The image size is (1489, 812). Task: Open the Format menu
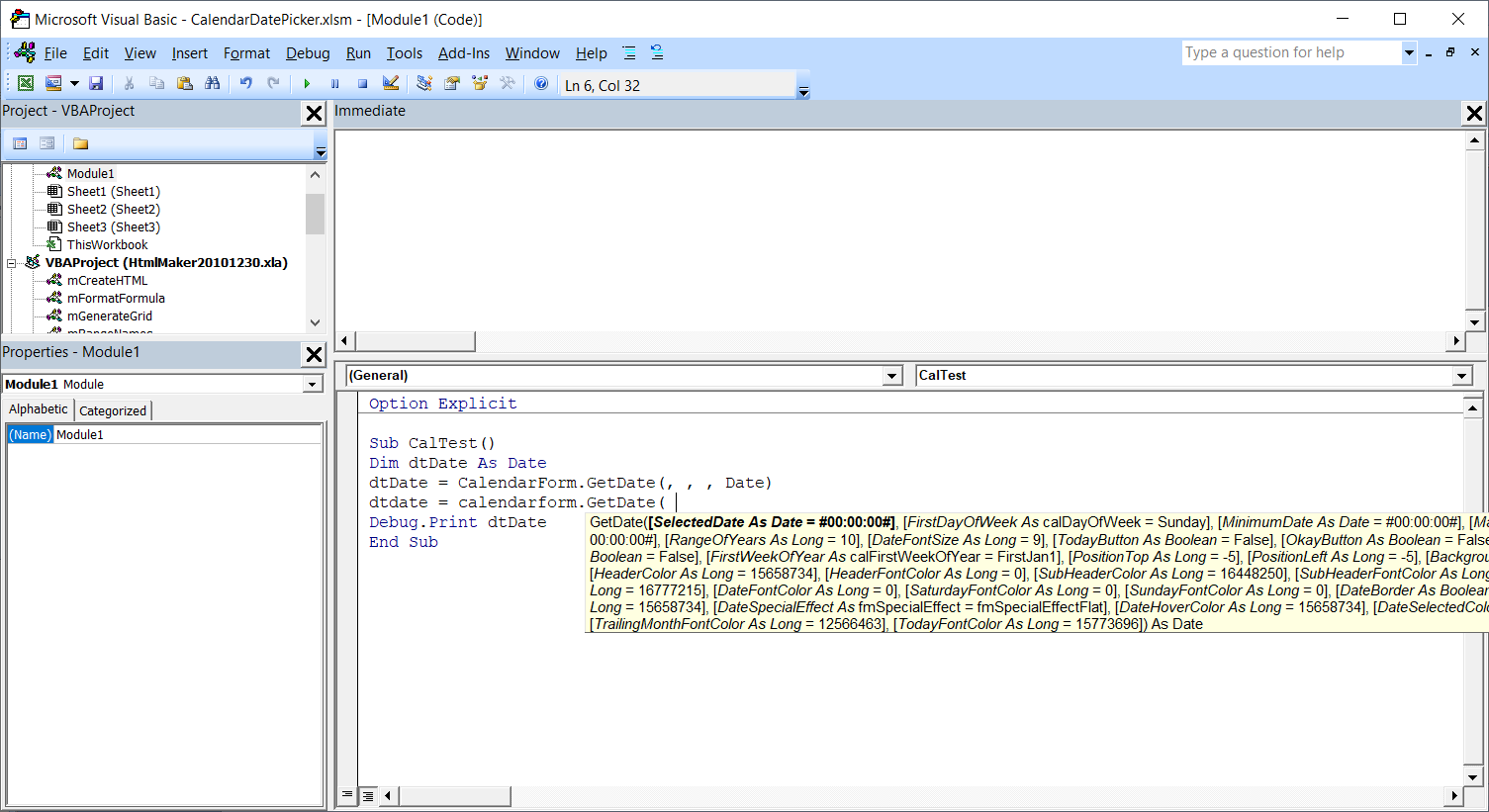coord(246,53)
